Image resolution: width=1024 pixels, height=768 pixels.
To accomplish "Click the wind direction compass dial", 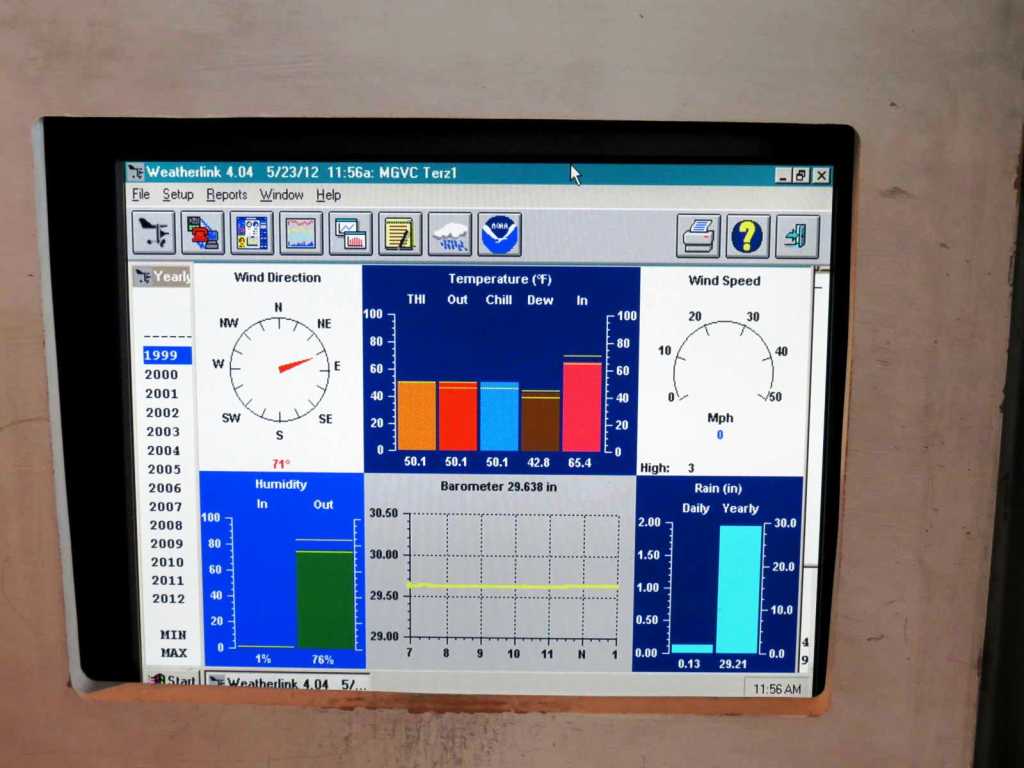I will [280, 368].
